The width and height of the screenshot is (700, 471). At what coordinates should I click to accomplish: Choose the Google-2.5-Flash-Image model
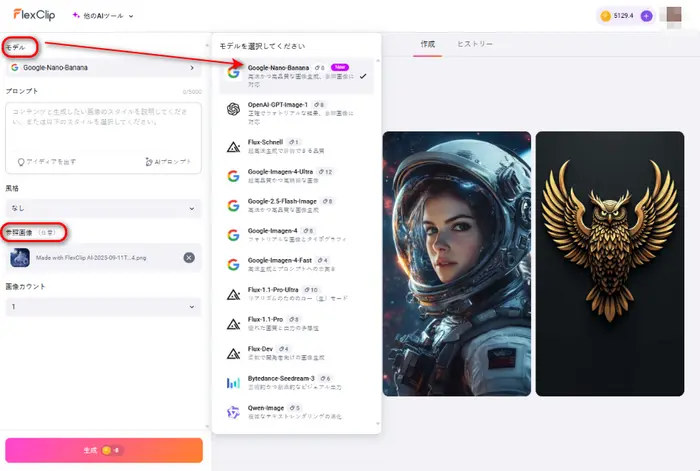(296, 205)
